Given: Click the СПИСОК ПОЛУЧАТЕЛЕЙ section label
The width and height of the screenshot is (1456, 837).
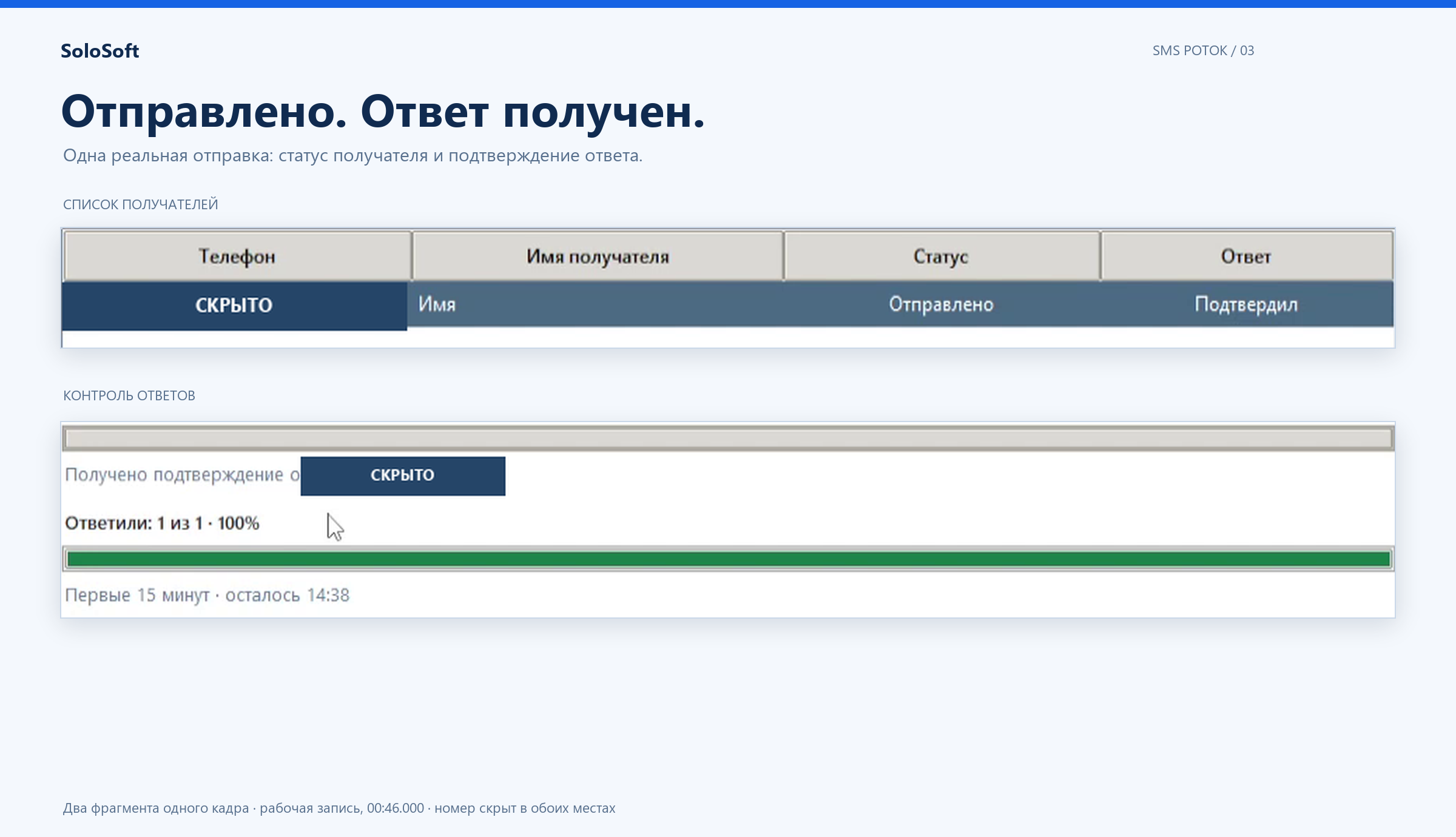Looking at the screenshot, I should (x=140, y=204).
